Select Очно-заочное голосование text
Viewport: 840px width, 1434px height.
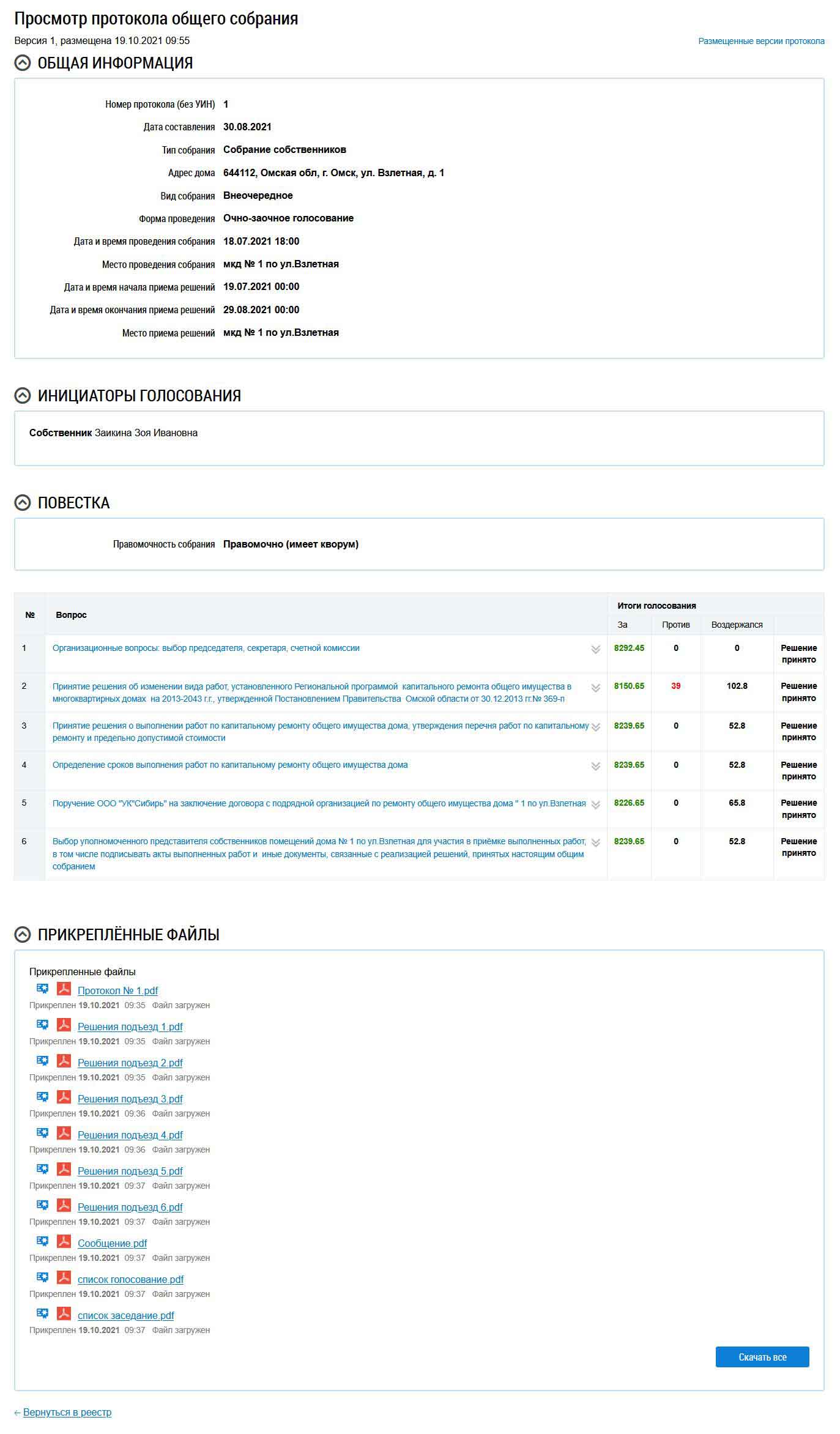point(288,218)
